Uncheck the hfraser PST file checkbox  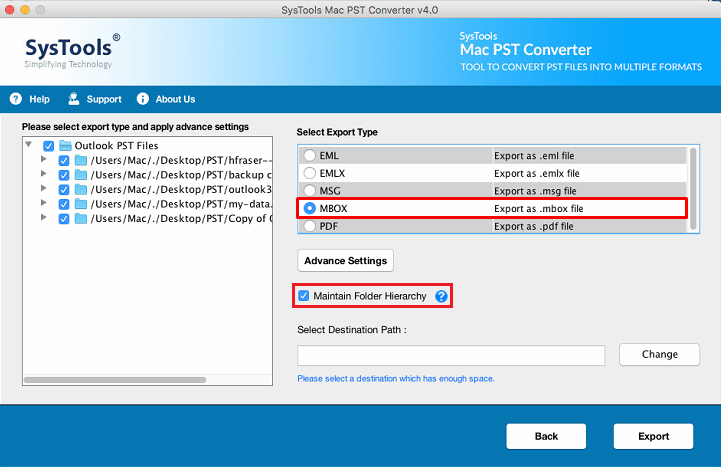click(64, 161)
